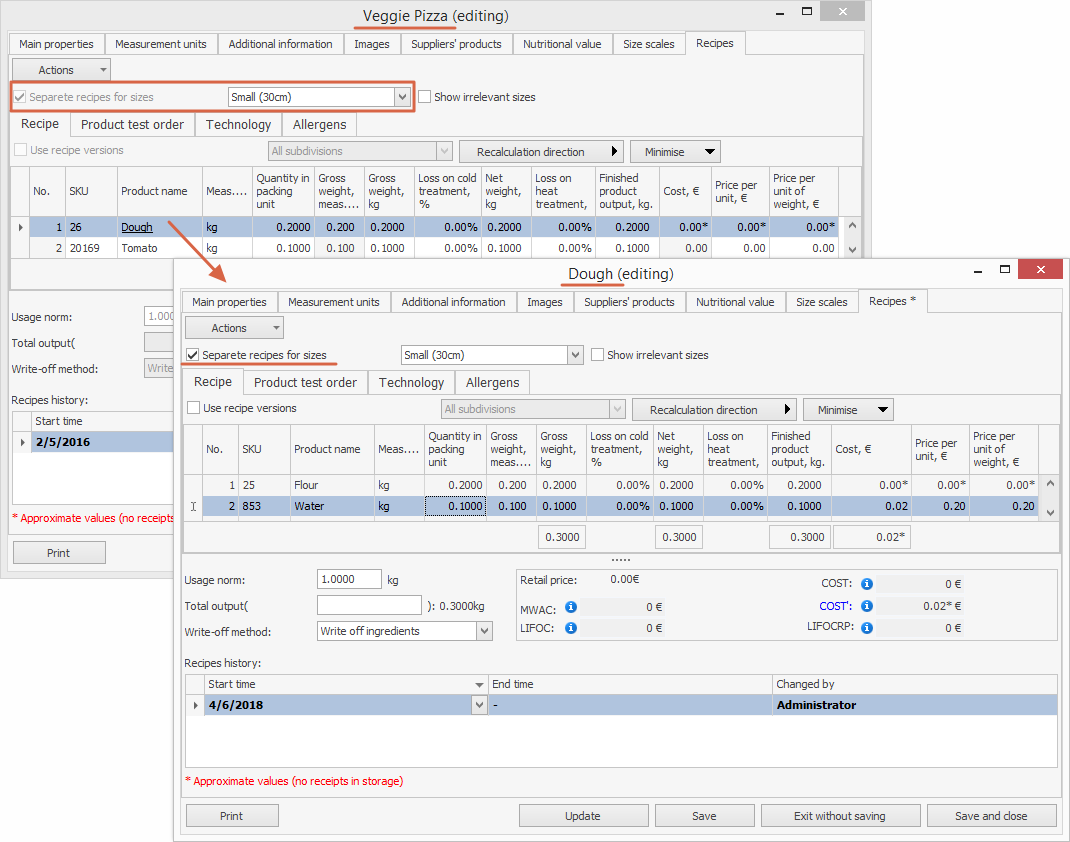Uncheck Separate recipes for sizes in Dough window

click(193, 355)
